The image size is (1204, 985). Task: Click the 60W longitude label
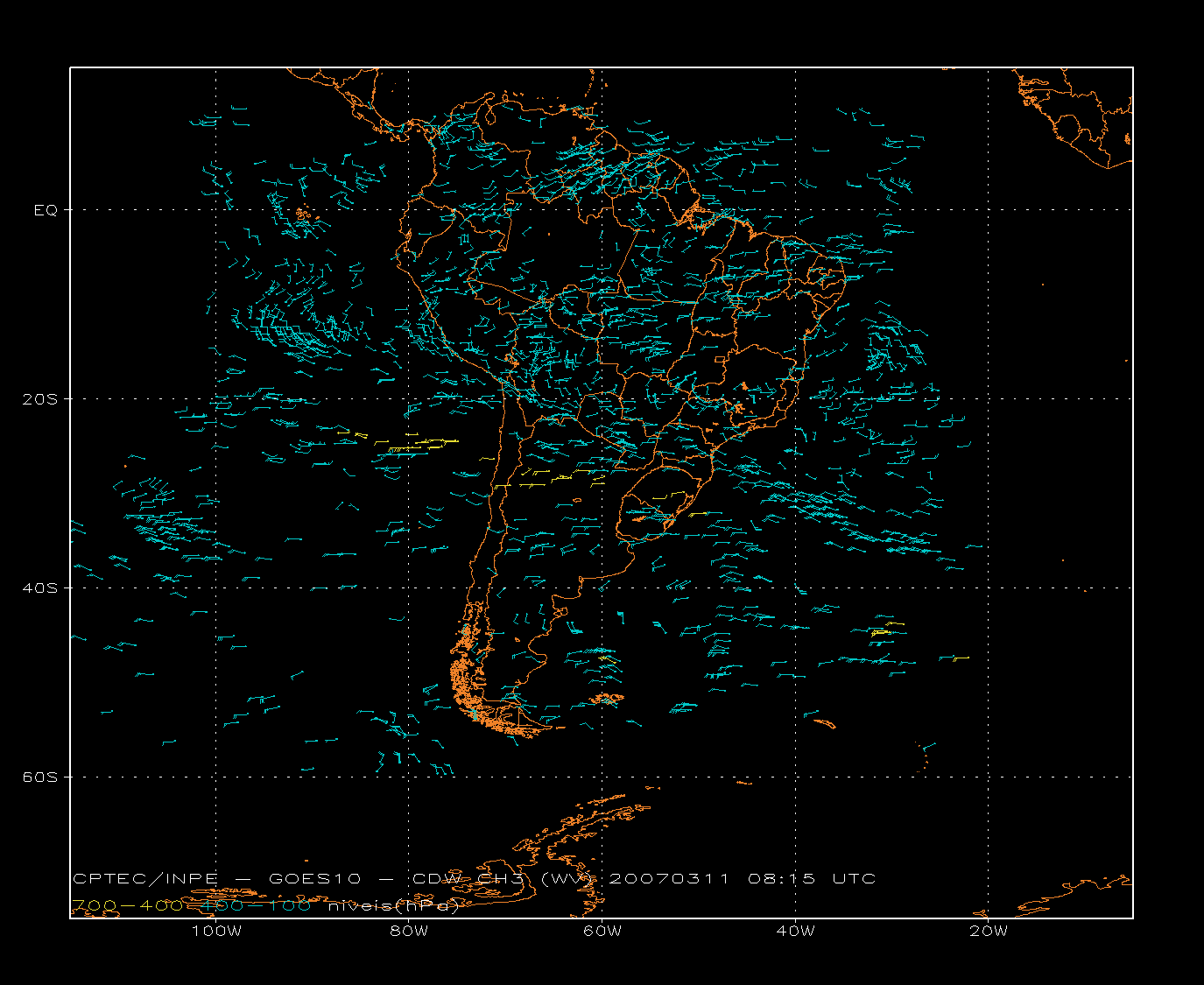click(x=602, y=932)
